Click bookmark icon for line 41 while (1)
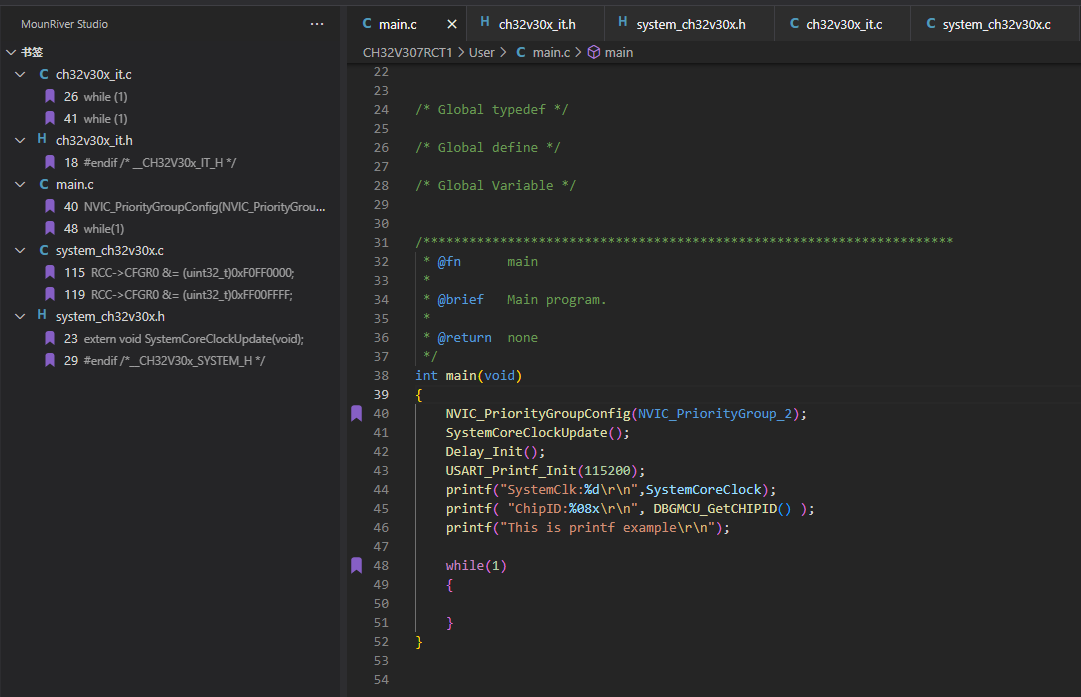1081x697 pixels. (x=50, y=119)
